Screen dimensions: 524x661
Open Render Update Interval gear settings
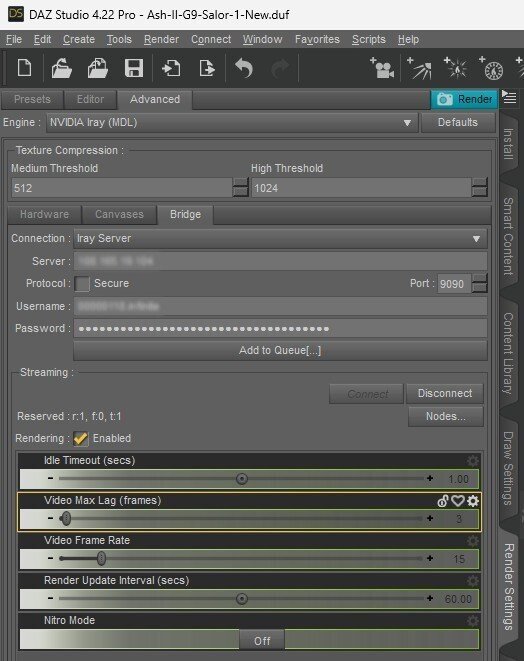coord(472,581)
